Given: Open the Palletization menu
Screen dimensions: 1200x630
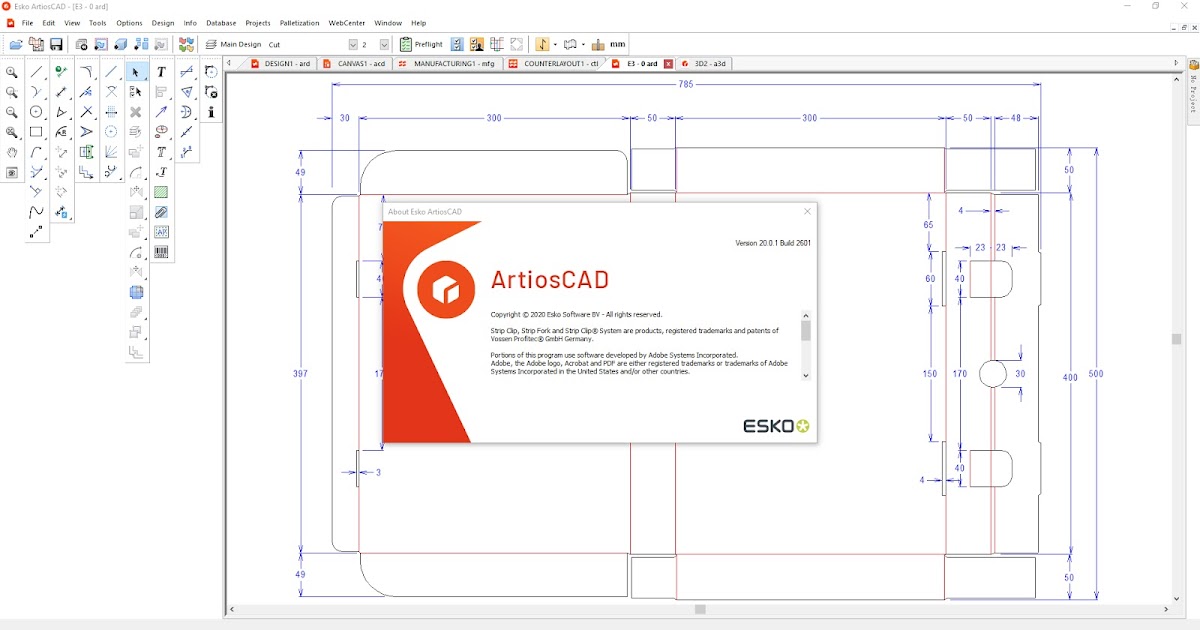Looking at the screenshot, I should 298,22.
